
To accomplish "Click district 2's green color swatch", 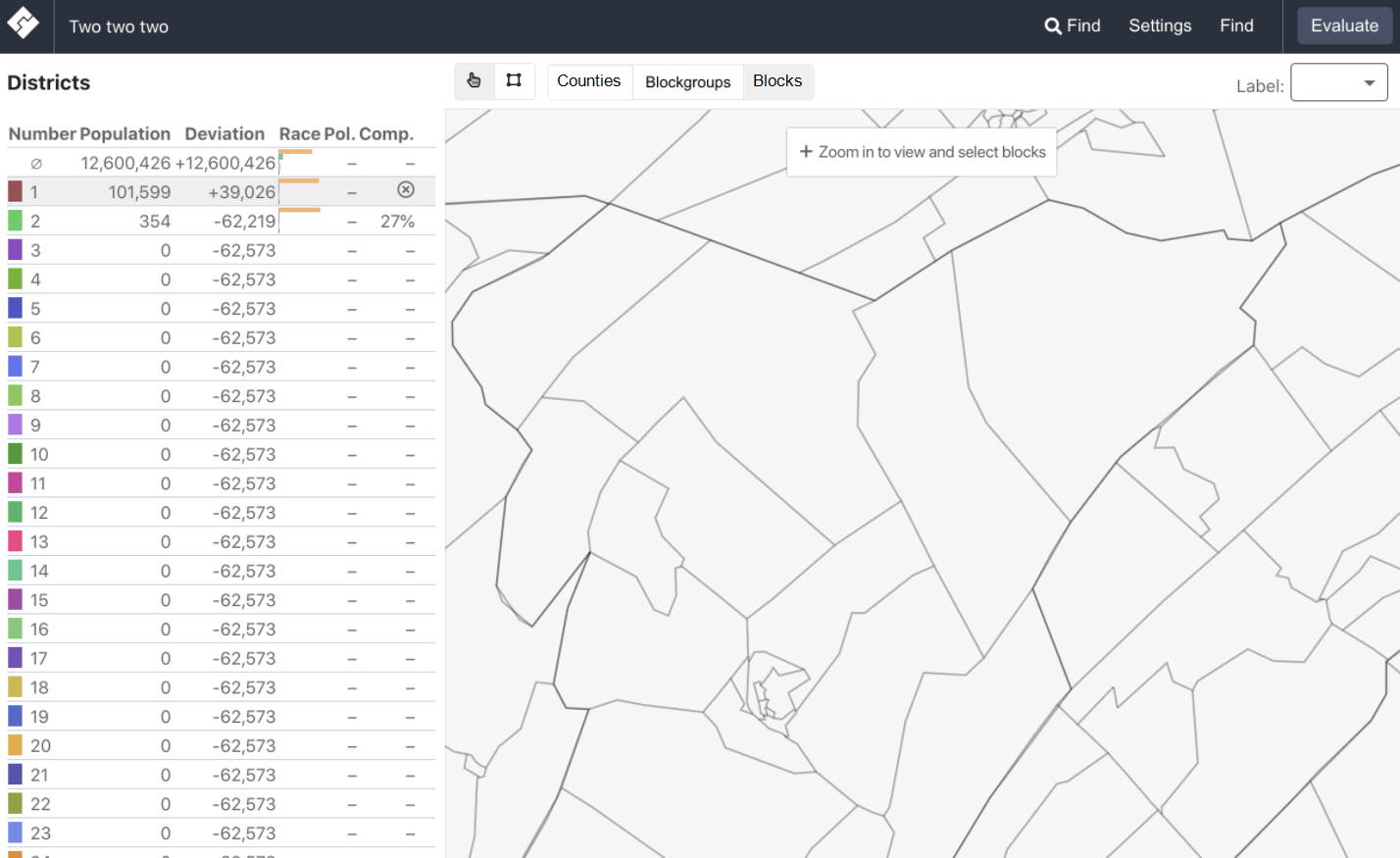I will click(15, 220).
